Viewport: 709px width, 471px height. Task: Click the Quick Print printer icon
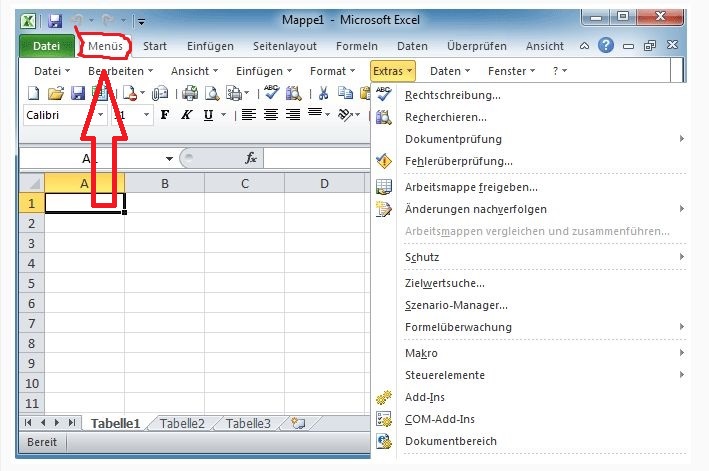[x=189, y=94]
